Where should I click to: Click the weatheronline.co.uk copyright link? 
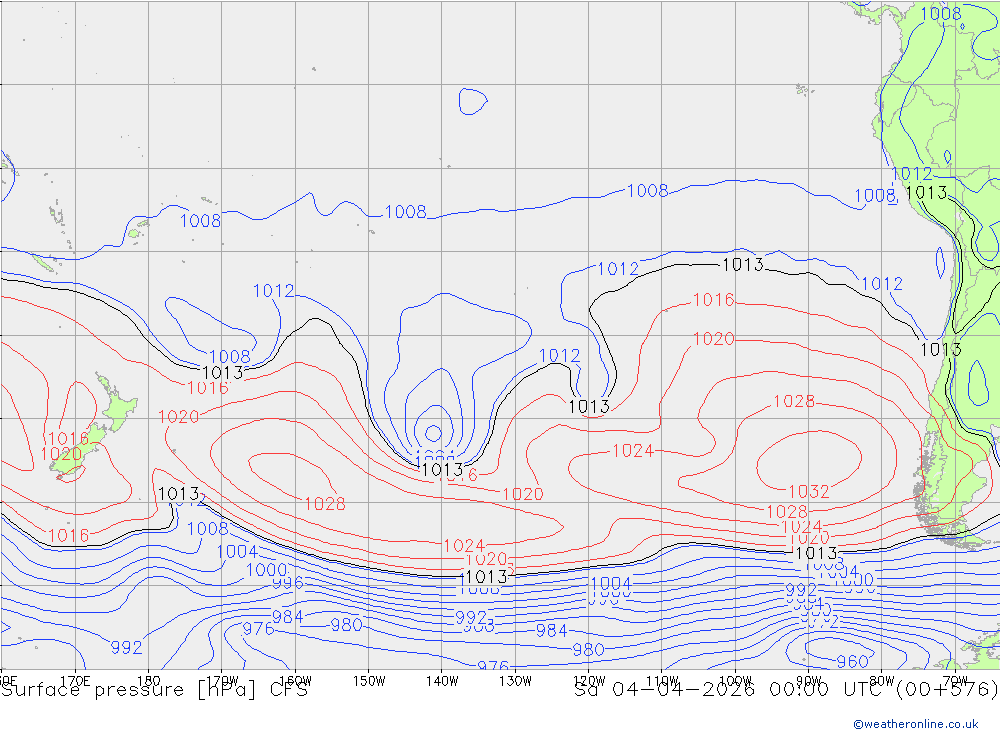tap(916, 724)
